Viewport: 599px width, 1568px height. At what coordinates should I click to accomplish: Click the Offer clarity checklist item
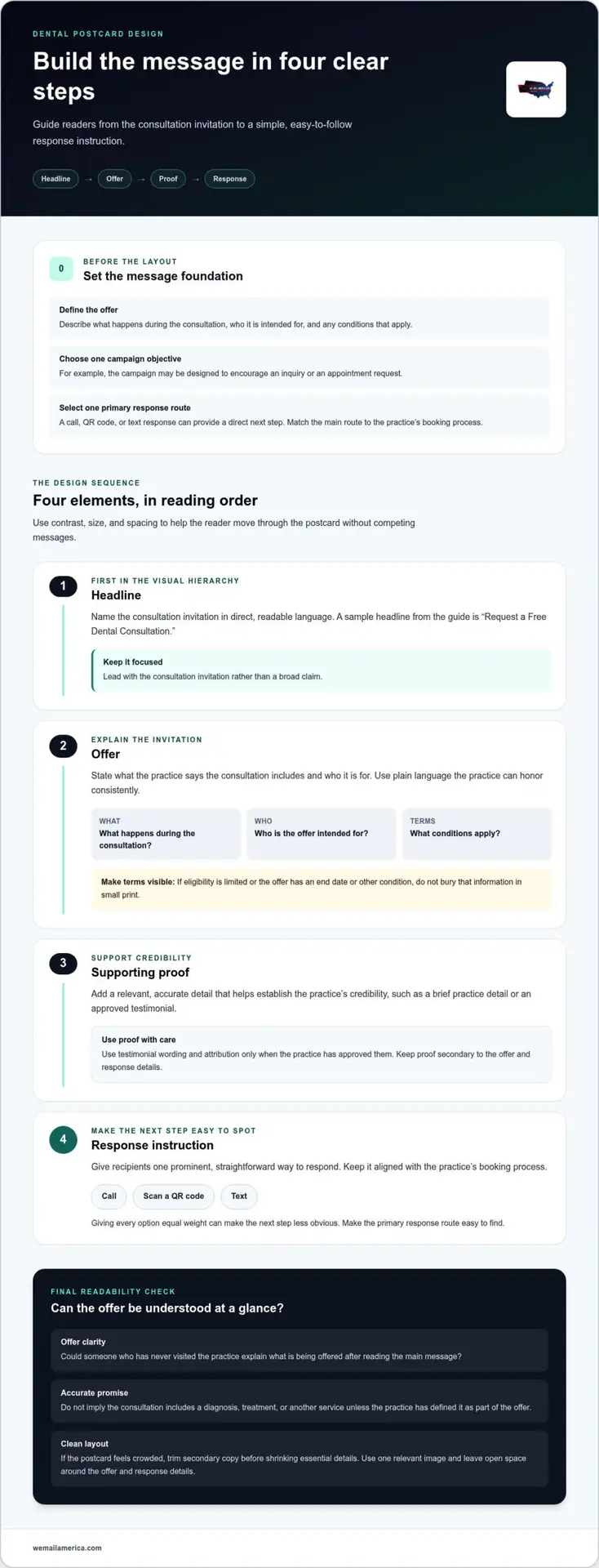[x=299, y=1350]
